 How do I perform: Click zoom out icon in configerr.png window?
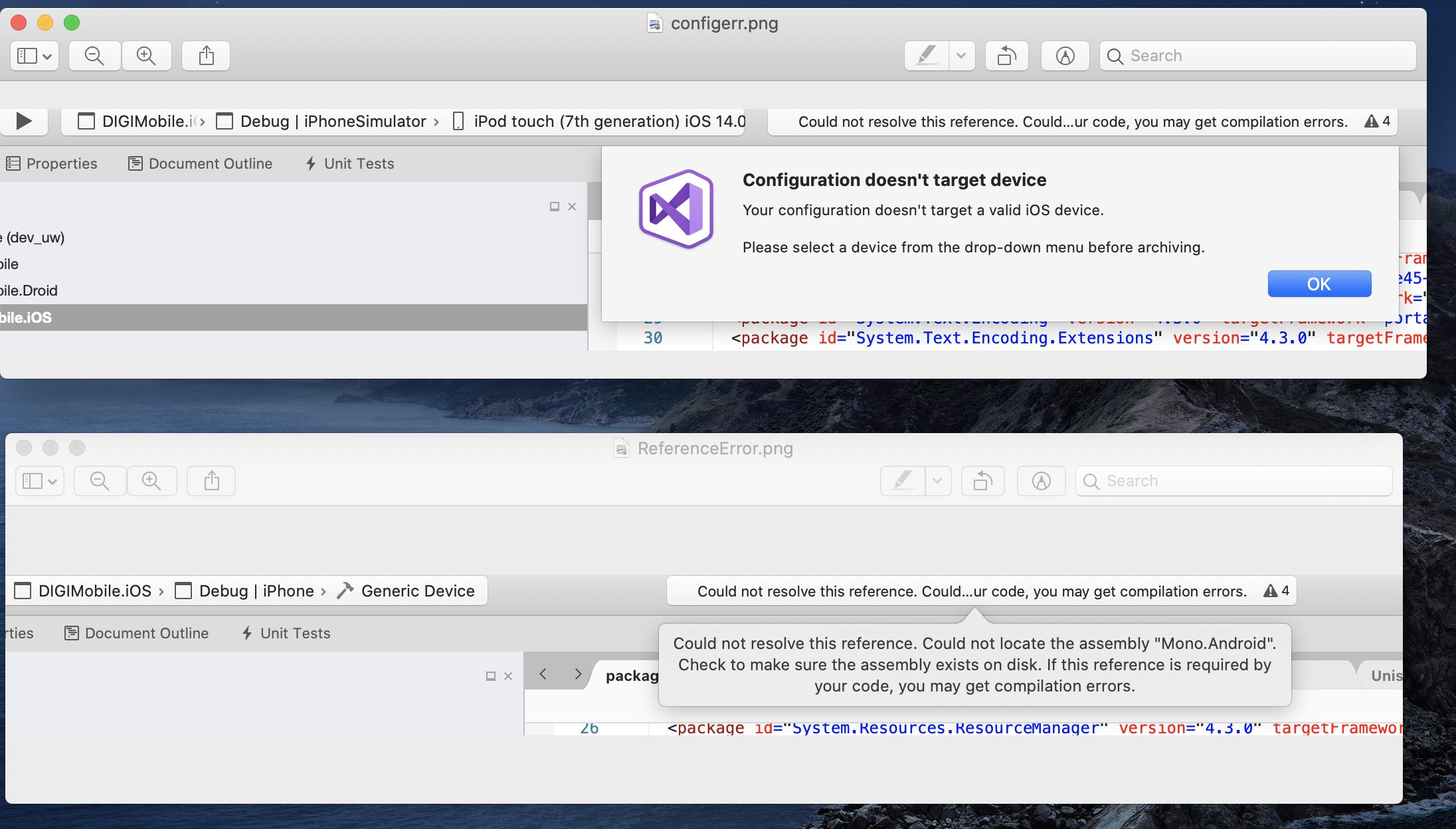click(94, 56)
